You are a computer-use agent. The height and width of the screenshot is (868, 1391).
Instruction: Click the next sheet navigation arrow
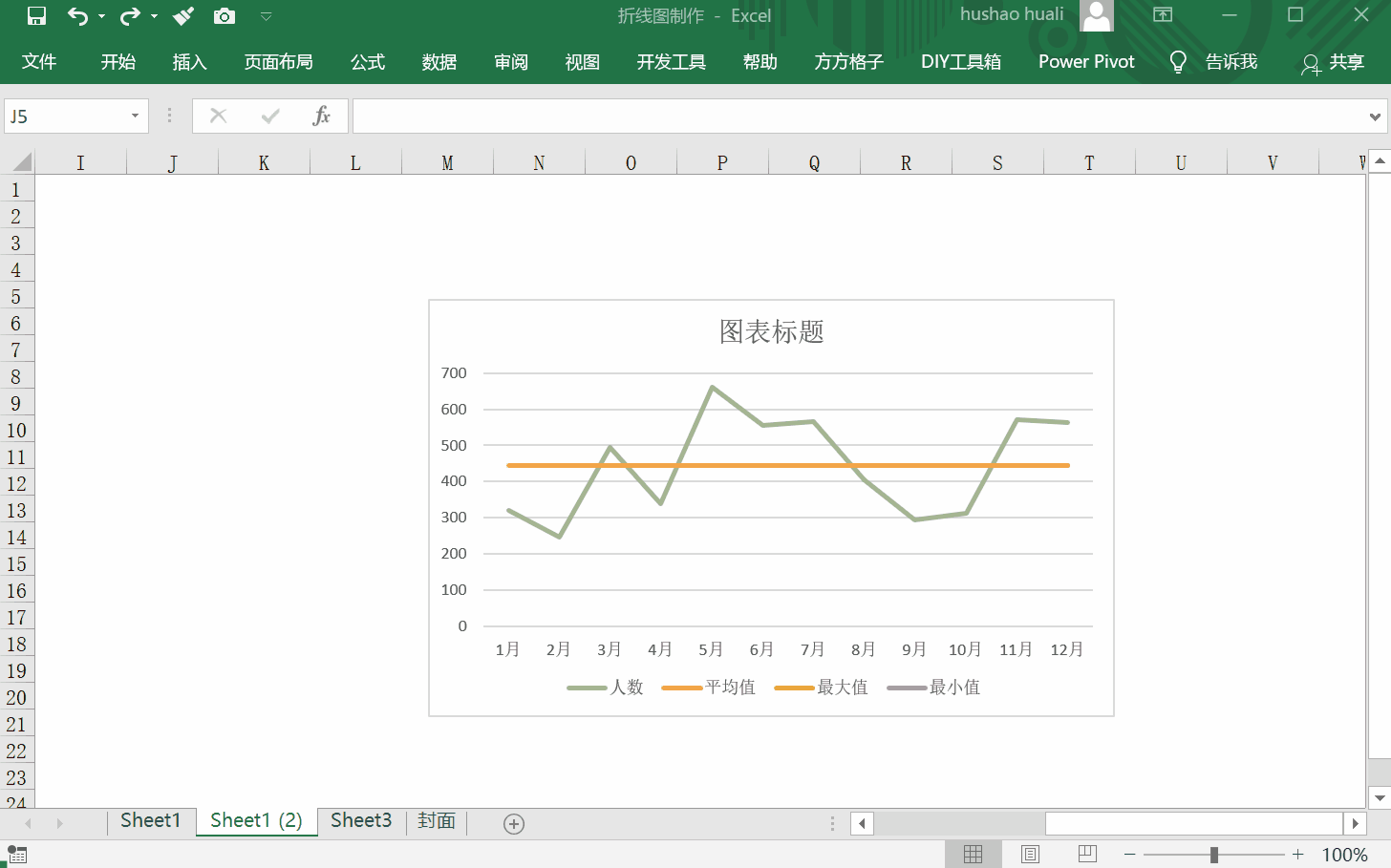click(59, 823)
